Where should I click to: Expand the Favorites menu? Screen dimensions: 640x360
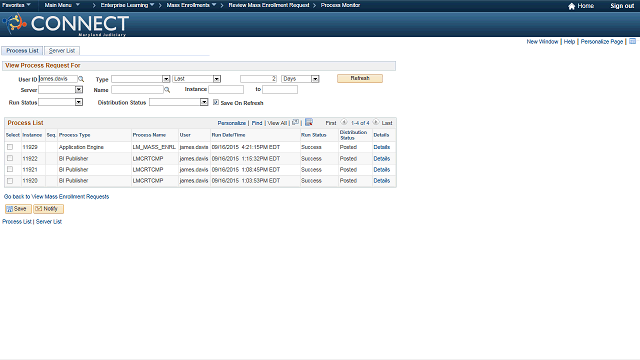16,5
